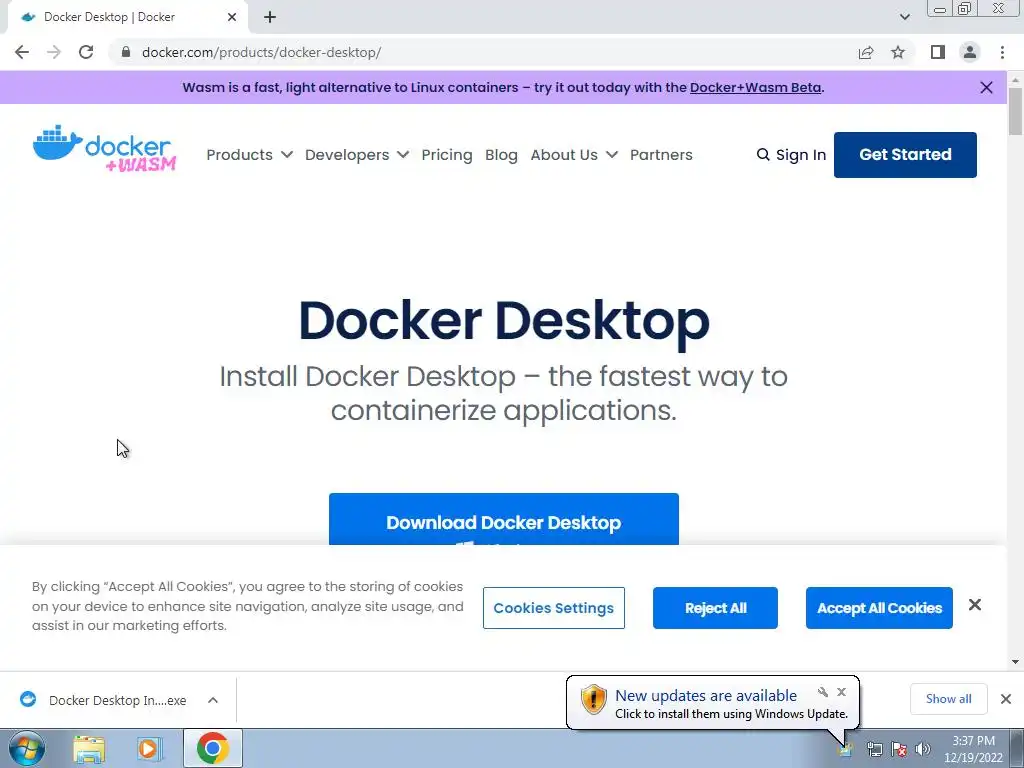Click the volume speaker tray icon
Viewport: 1024px width, 768px height.
point(923,749)
